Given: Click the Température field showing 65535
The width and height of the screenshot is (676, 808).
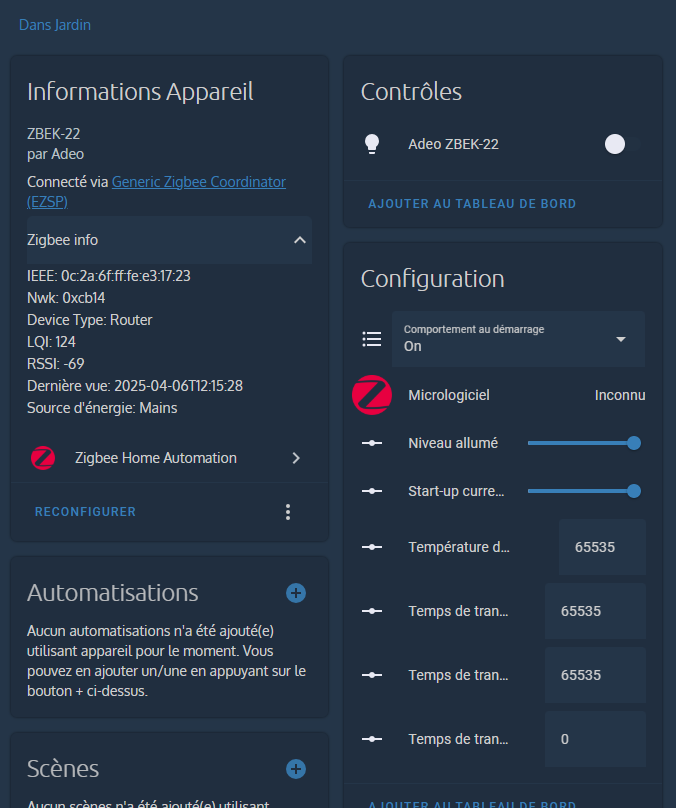Looking at the screenshot, I should [x=602, y=547].
